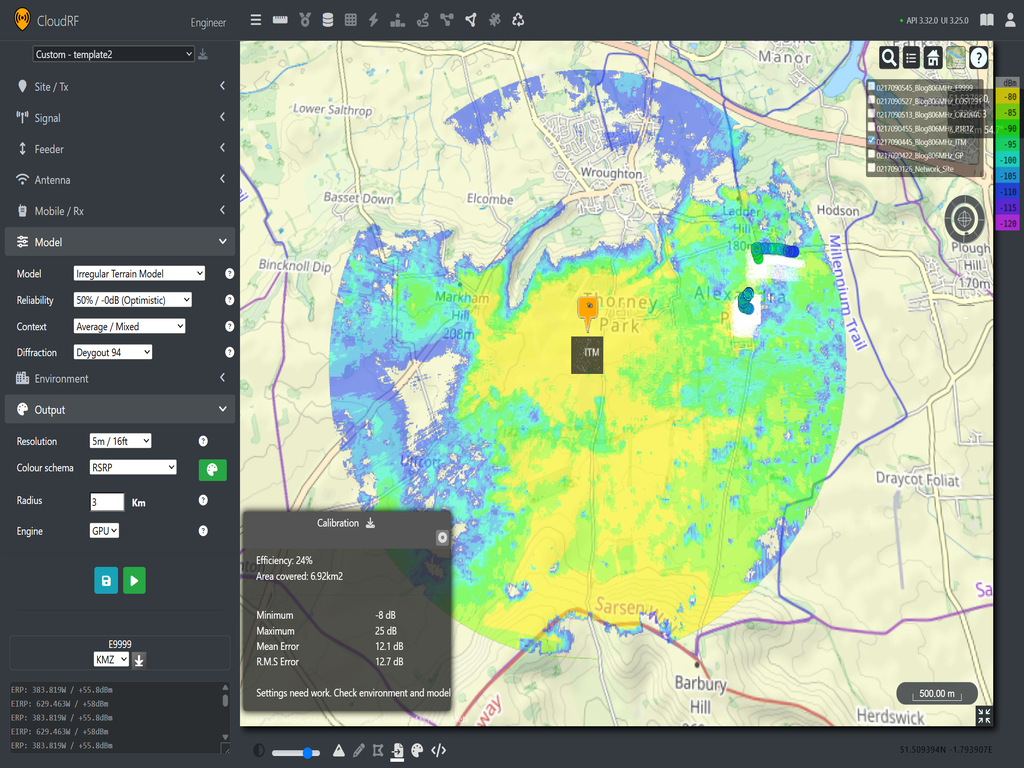The height and width of the screenshot is (768, 1024).
Task: Check the 0217090126_Network_Site layer
Action: [x=872, y=166]
